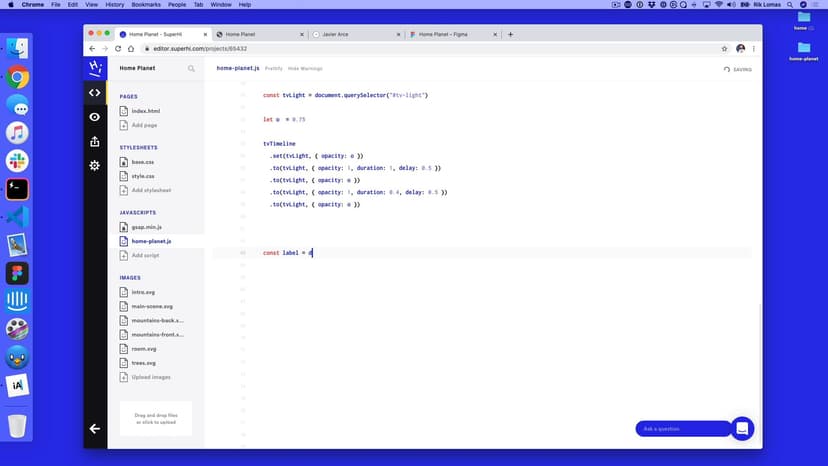
Task: Click the share/export icon in sidebar
Action: 94,141
